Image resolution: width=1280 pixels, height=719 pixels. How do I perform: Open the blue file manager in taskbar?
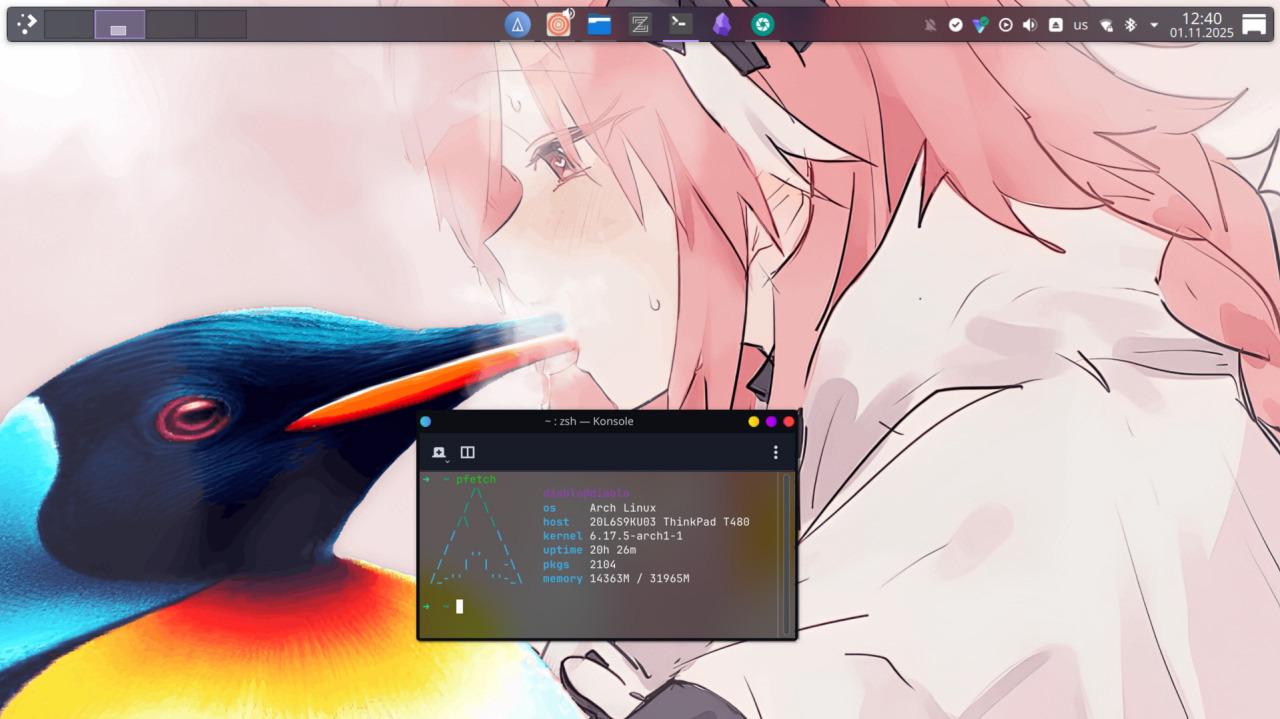[599, 25]
